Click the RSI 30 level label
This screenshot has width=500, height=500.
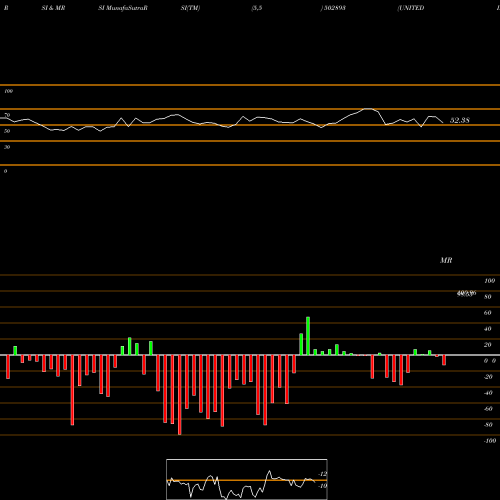pos(7,147)
